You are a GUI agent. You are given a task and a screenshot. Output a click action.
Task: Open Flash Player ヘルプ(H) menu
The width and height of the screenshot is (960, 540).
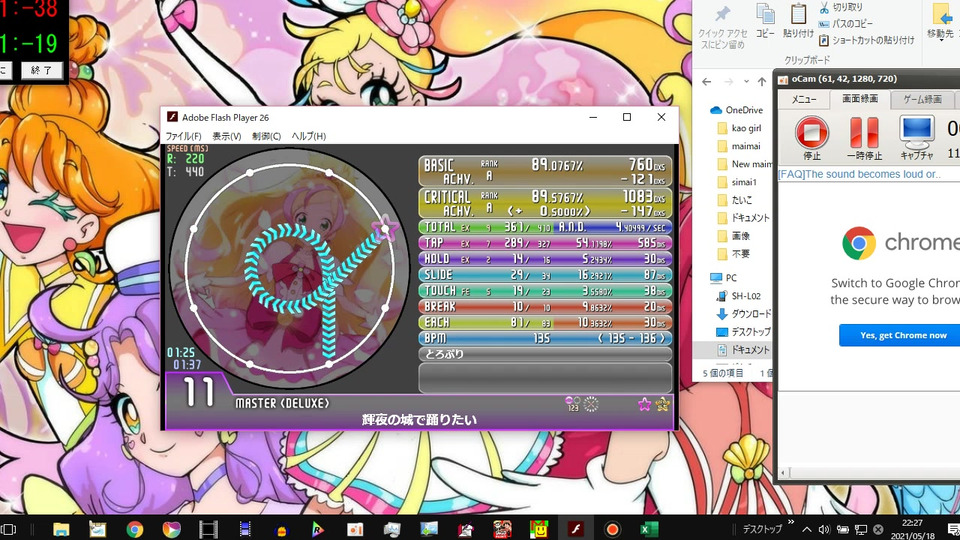309,136
